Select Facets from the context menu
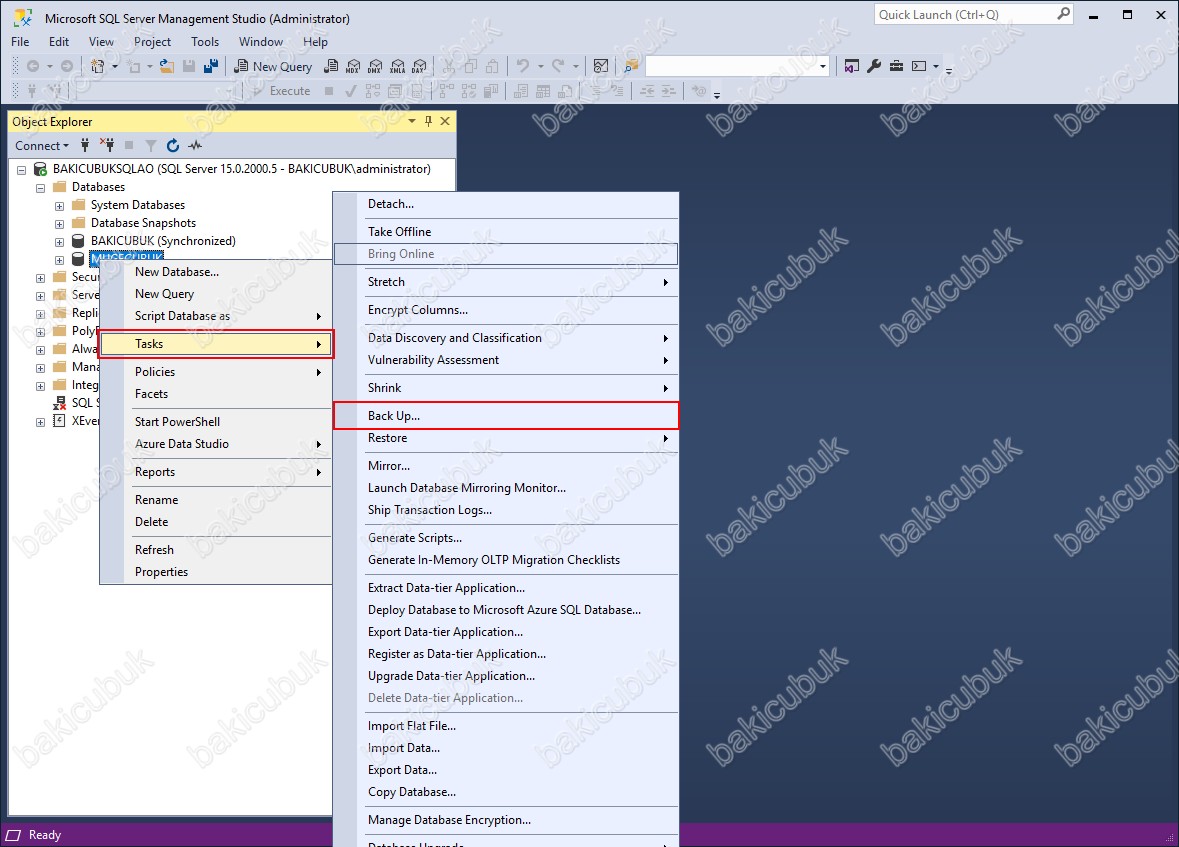 coord(217,393)
